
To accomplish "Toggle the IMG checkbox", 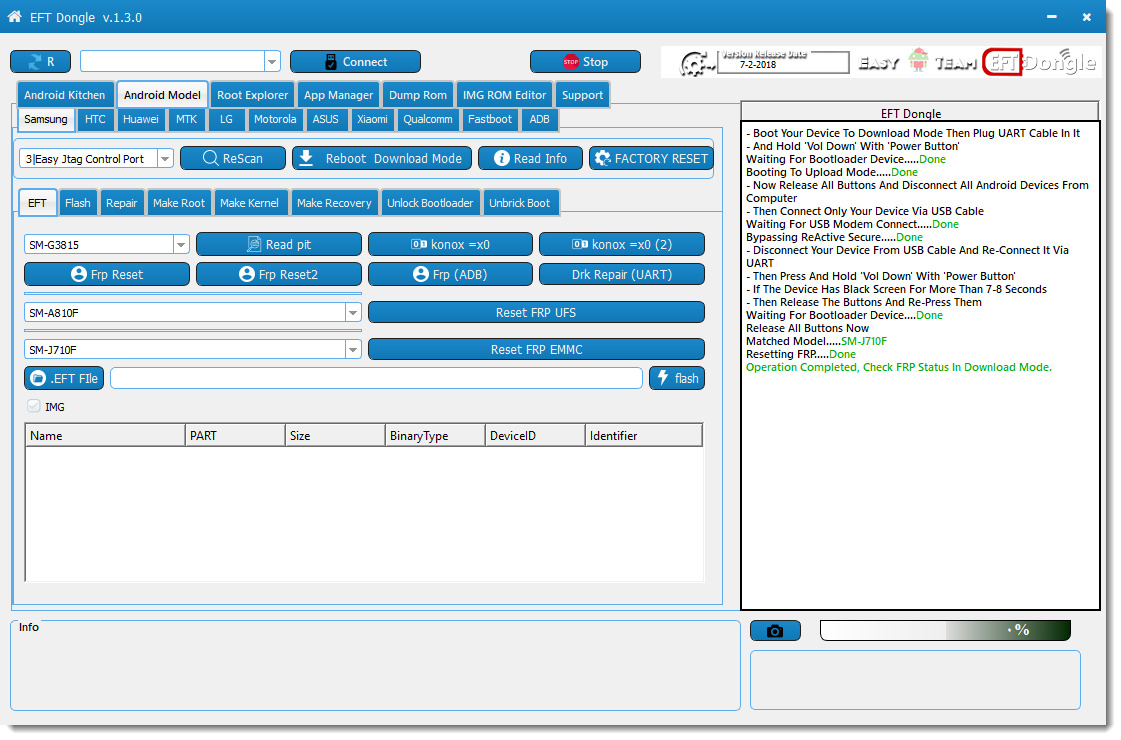I will (34, 406).
